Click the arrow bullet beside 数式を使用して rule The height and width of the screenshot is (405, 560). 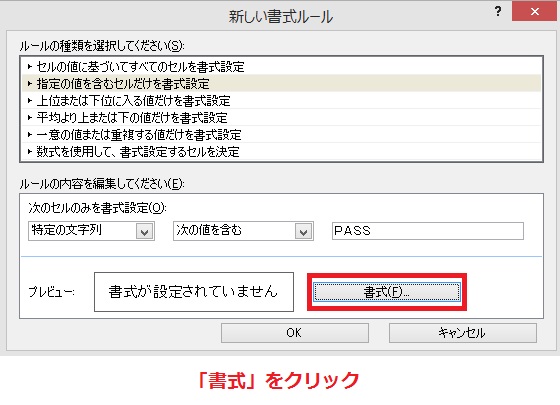tap(30, 152)
